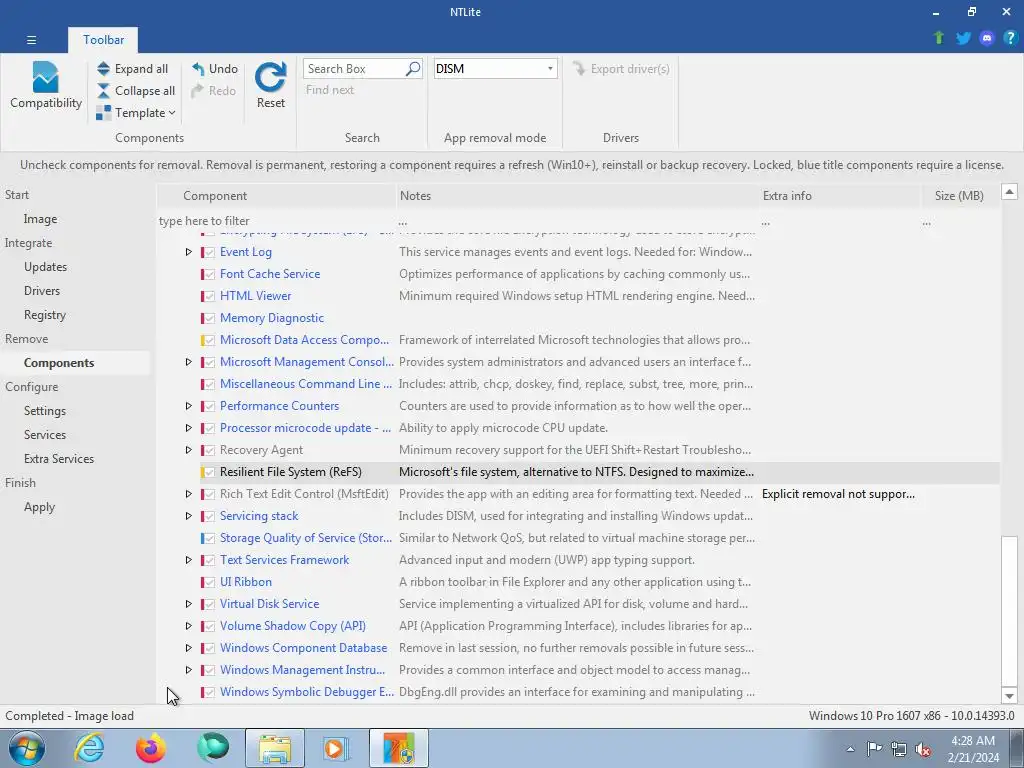The image size is (1024, 768).
Task: Expand the Servicing stack node
Action: pos(188,516)
